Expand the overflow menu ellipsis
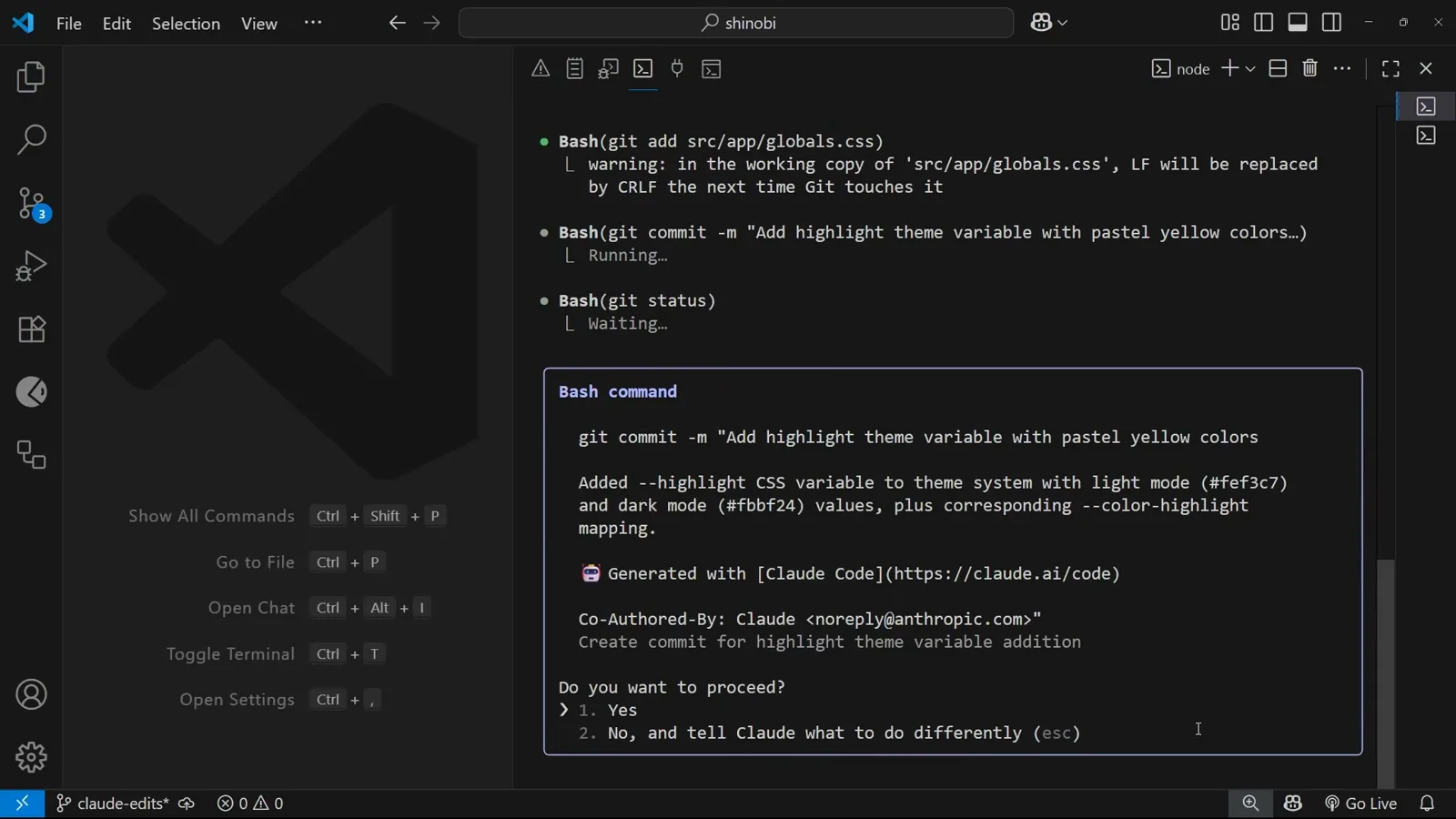The width and height of the screenshot is (1456, 819). pyautogui.click(x=313, y=23)
